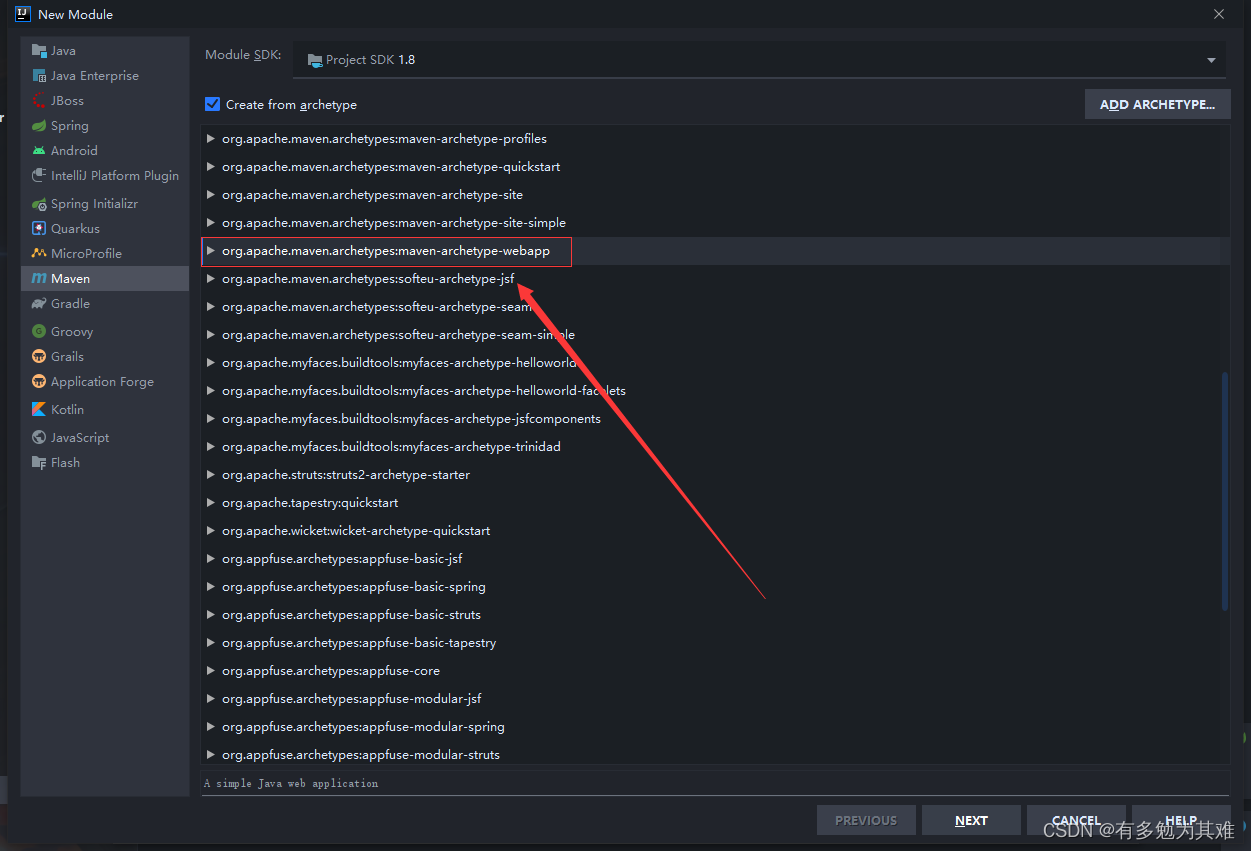
Task: Select Spring module type
Action: click(x=105, y=126)
